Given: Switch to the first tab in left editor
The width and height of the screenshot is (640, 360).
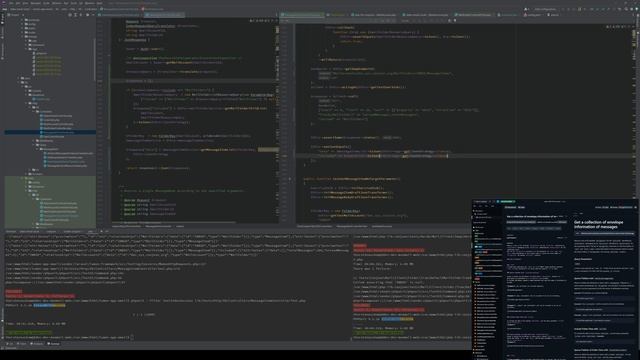Looking at the screenshot, I should [120, 15].
